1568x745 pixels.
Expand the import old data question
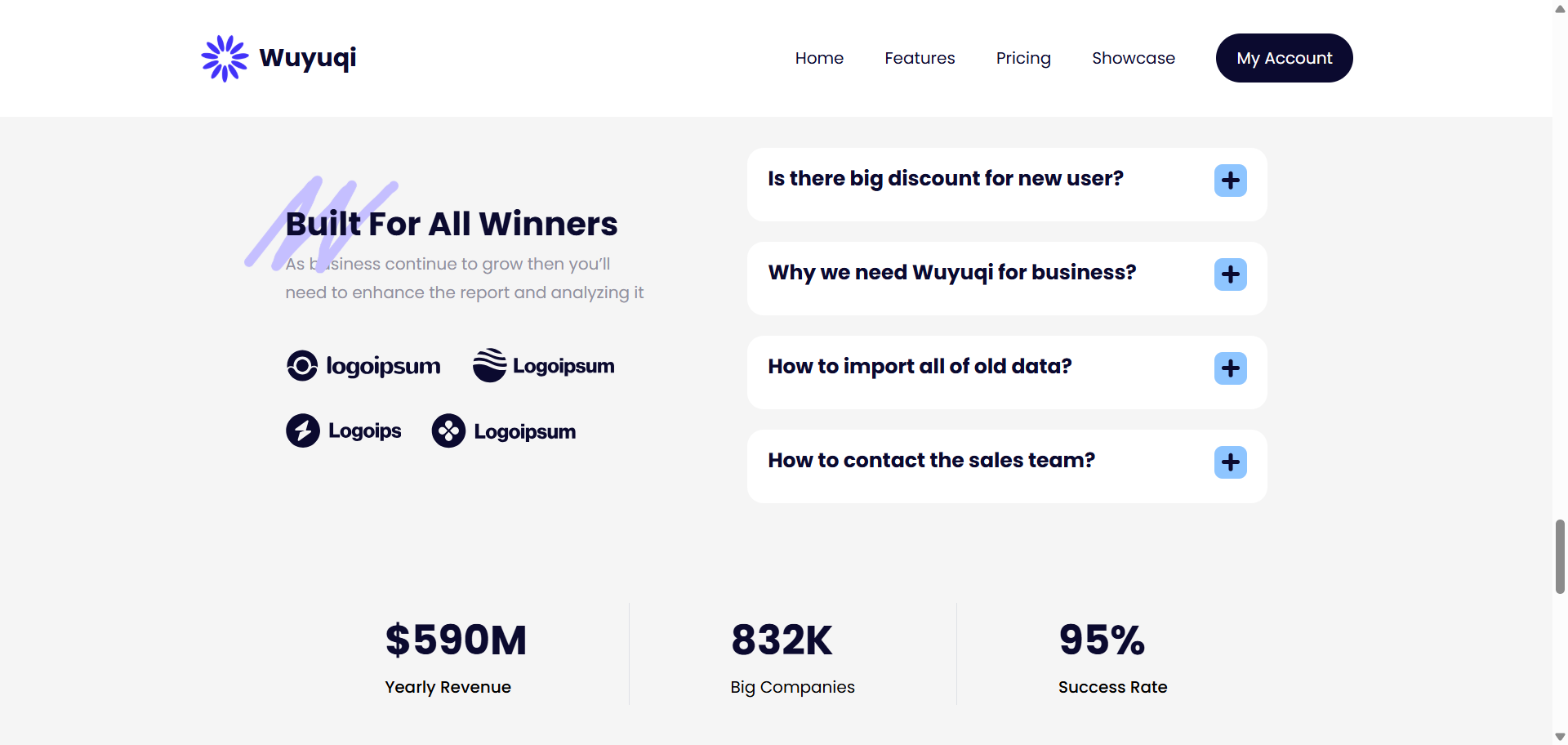1230,368
